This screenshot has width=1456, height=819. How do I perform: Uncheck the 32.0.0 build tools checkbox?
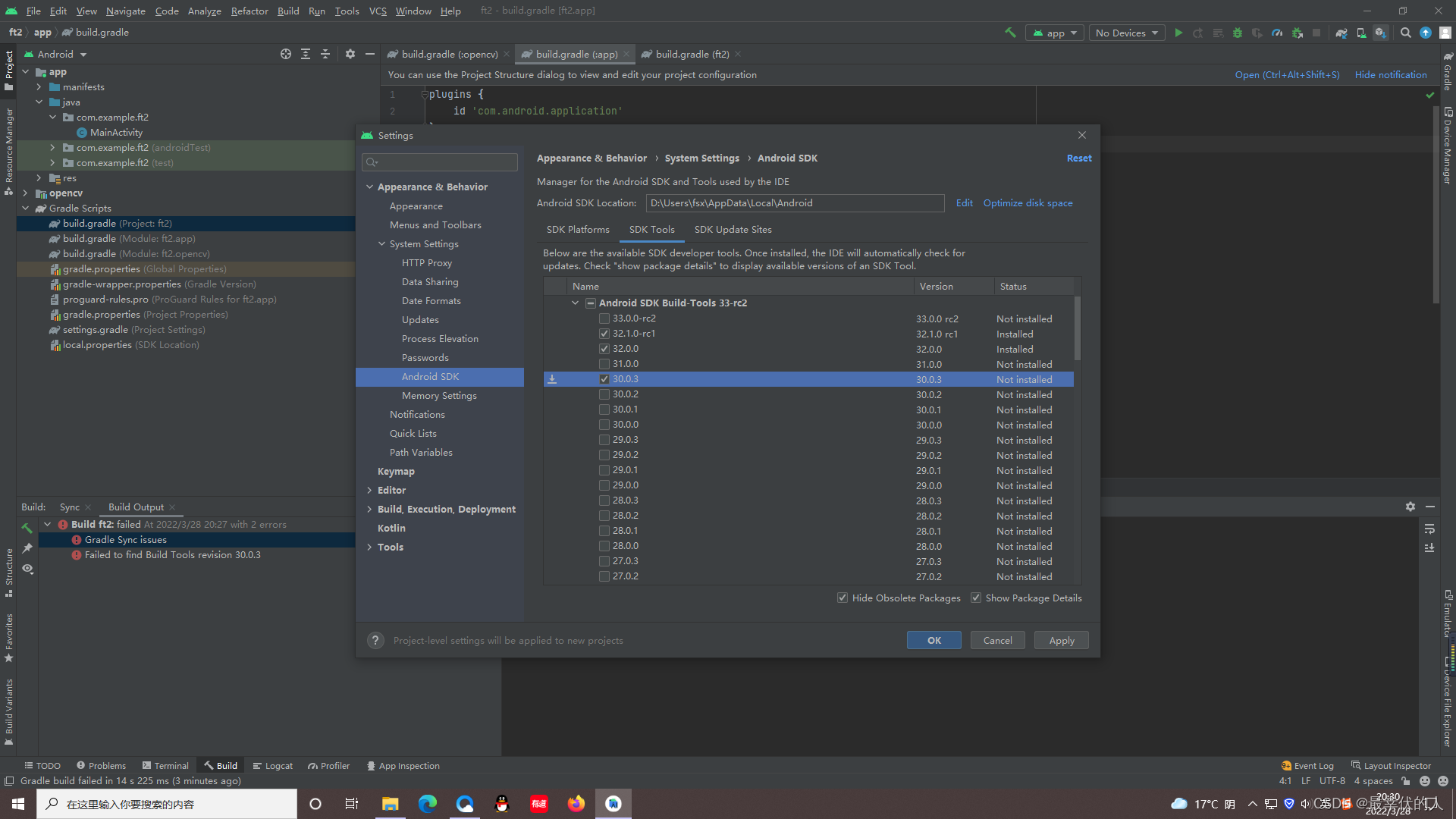[604, 349]
